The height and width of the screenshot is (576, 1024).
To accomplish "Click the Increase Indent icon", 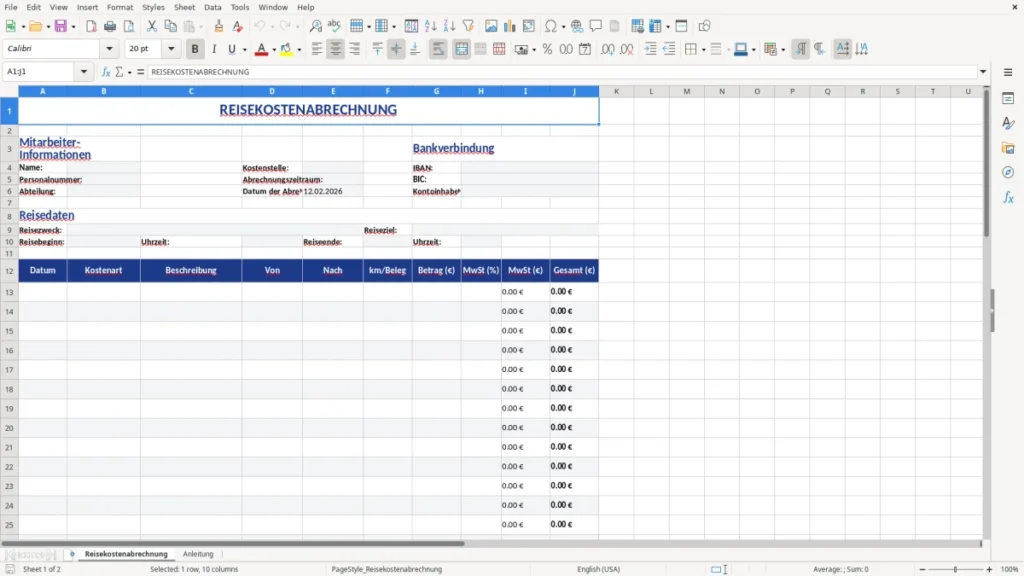I will [650, 49].
